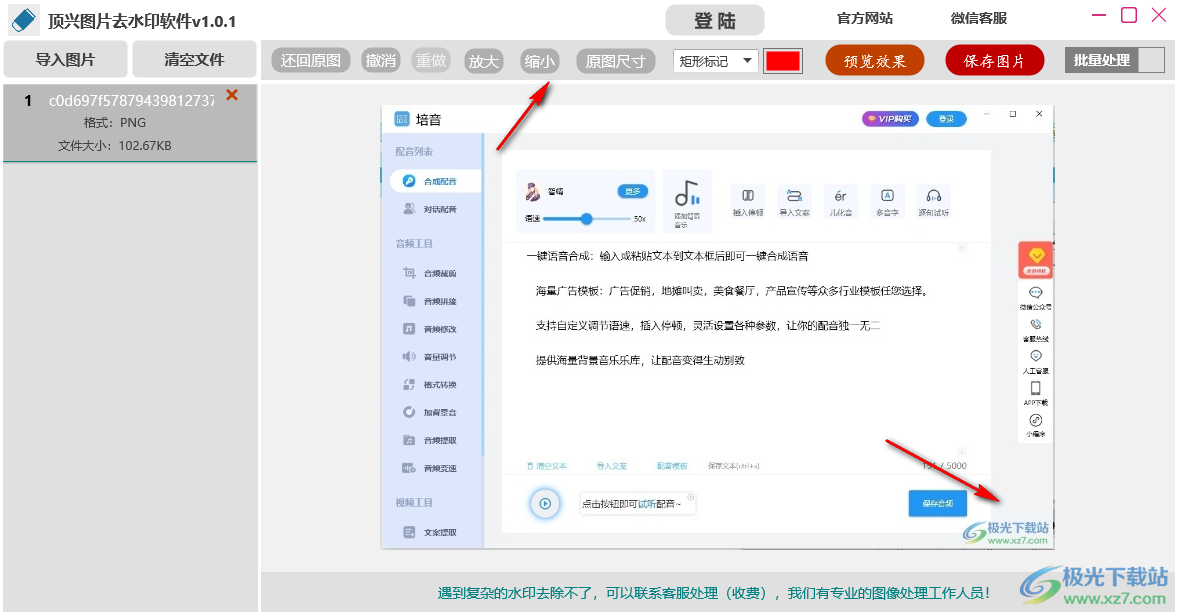Screen dimensions: 1179x615
Task: Log in via the 登陆 button
Action: [714, 20]
